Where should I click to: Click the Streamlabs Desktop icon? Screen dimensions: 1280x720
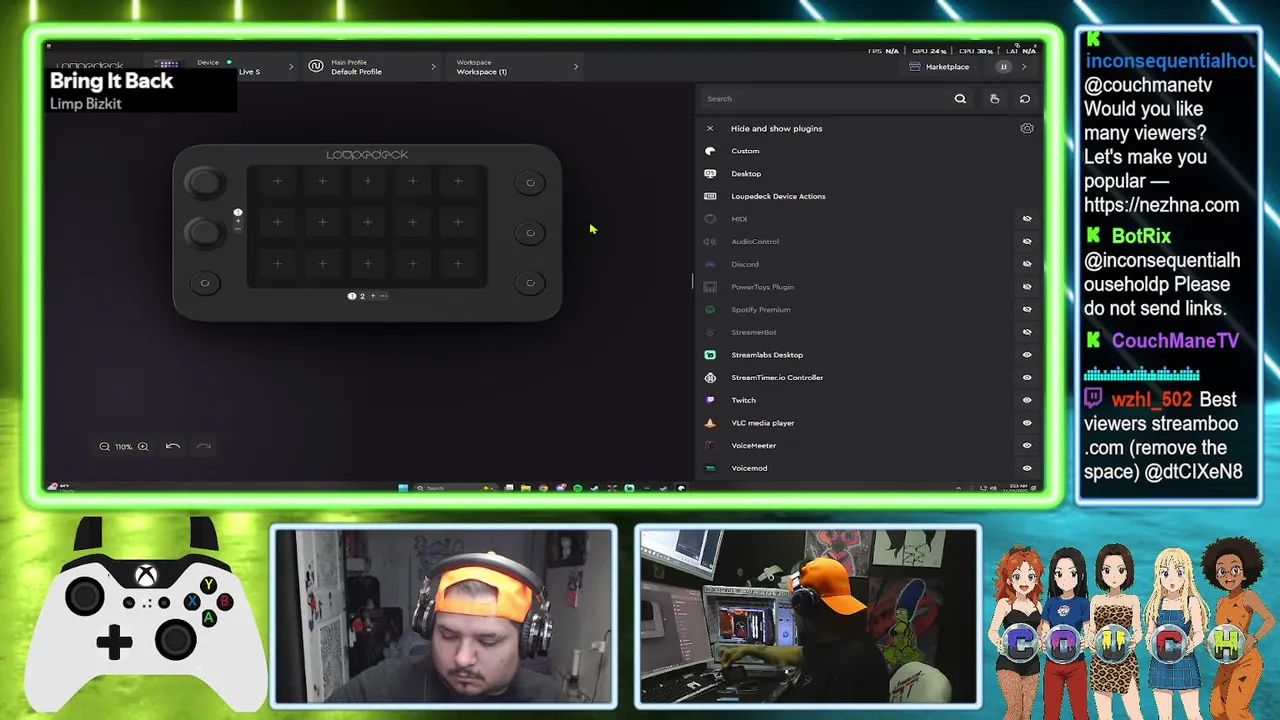(x=710, y=355)
